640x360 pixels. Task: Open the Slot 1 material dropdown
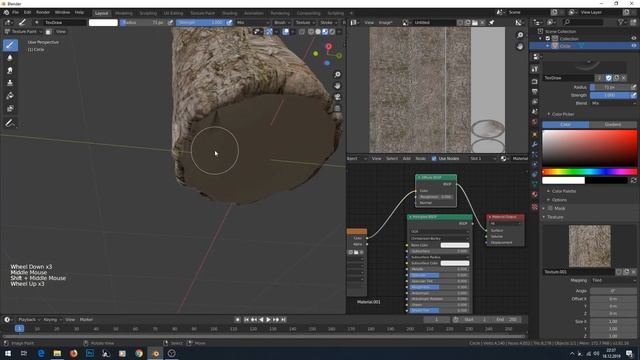[x=482, y=158]
